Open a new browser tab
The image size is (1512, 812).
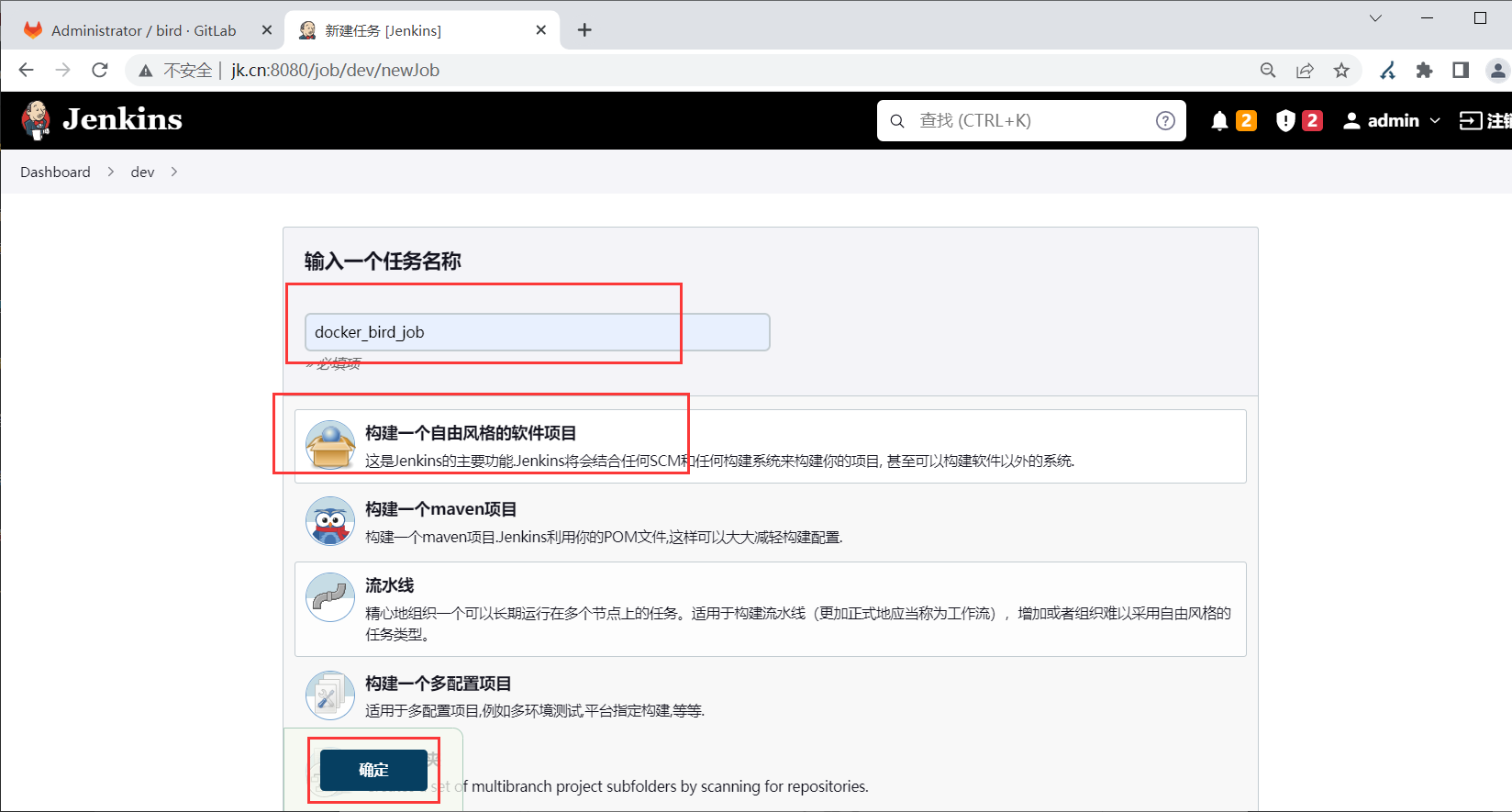584,30
